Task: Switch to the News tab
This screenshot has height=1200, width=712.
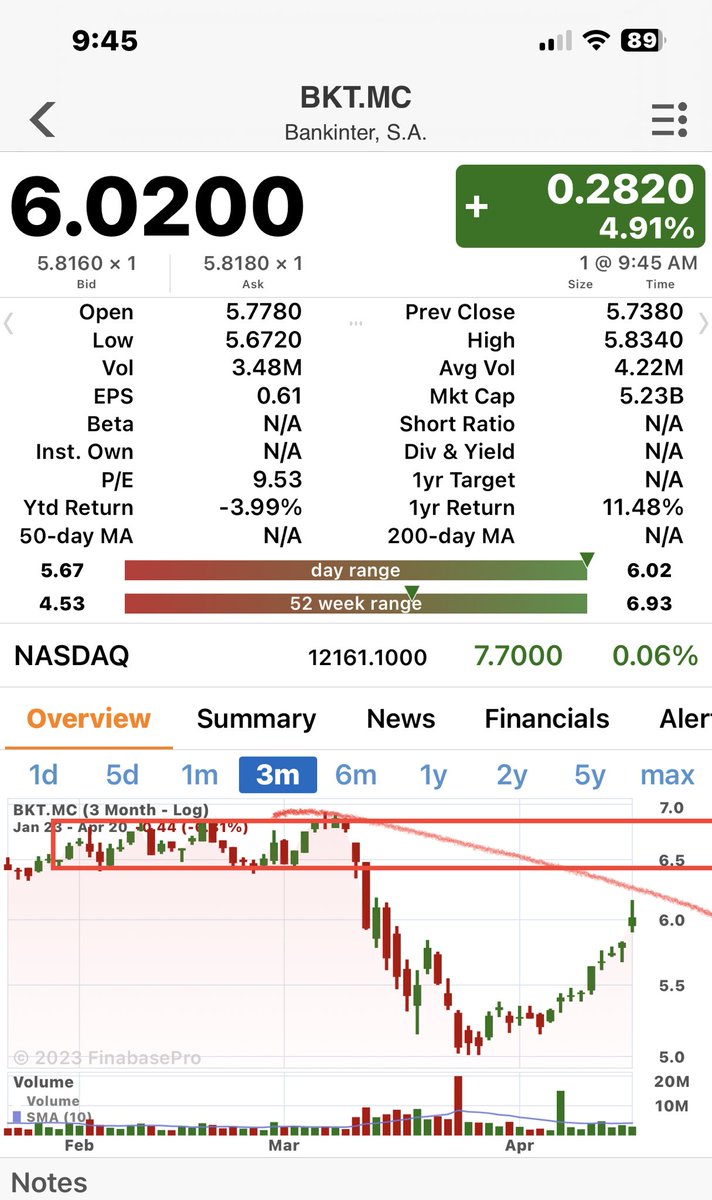Action: (400, 719)
